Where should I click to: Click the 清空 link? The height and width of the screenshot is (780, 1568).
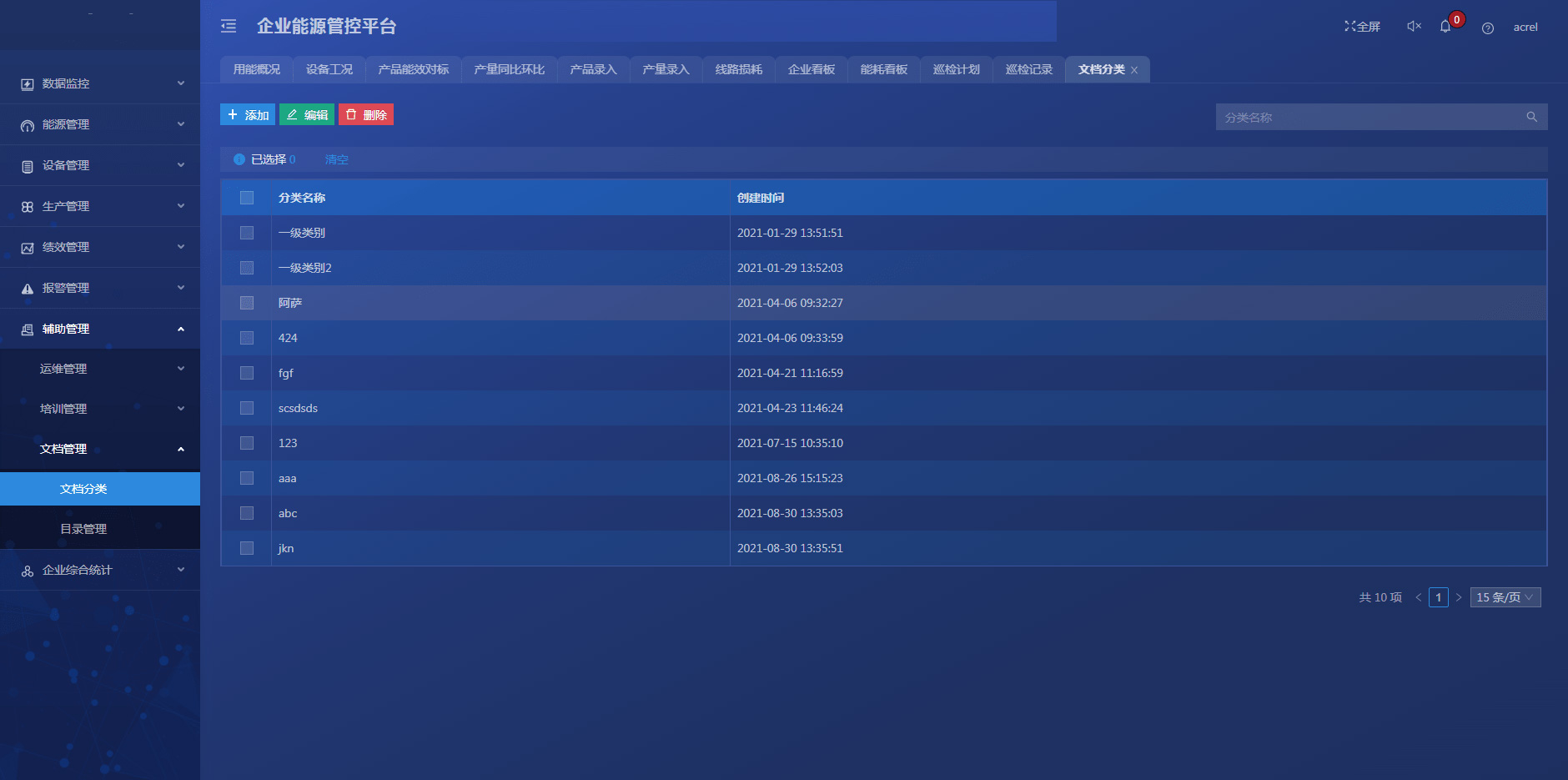[336, 159]
